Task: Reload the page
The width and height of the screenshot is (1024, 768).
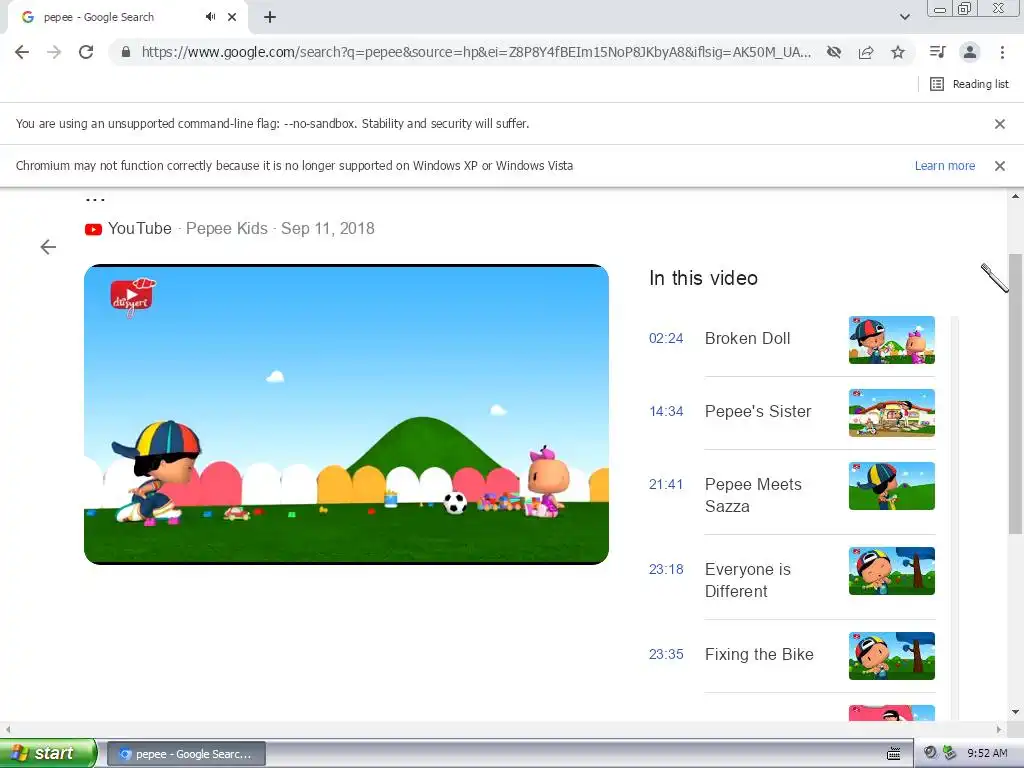Action: coord(86,52)
